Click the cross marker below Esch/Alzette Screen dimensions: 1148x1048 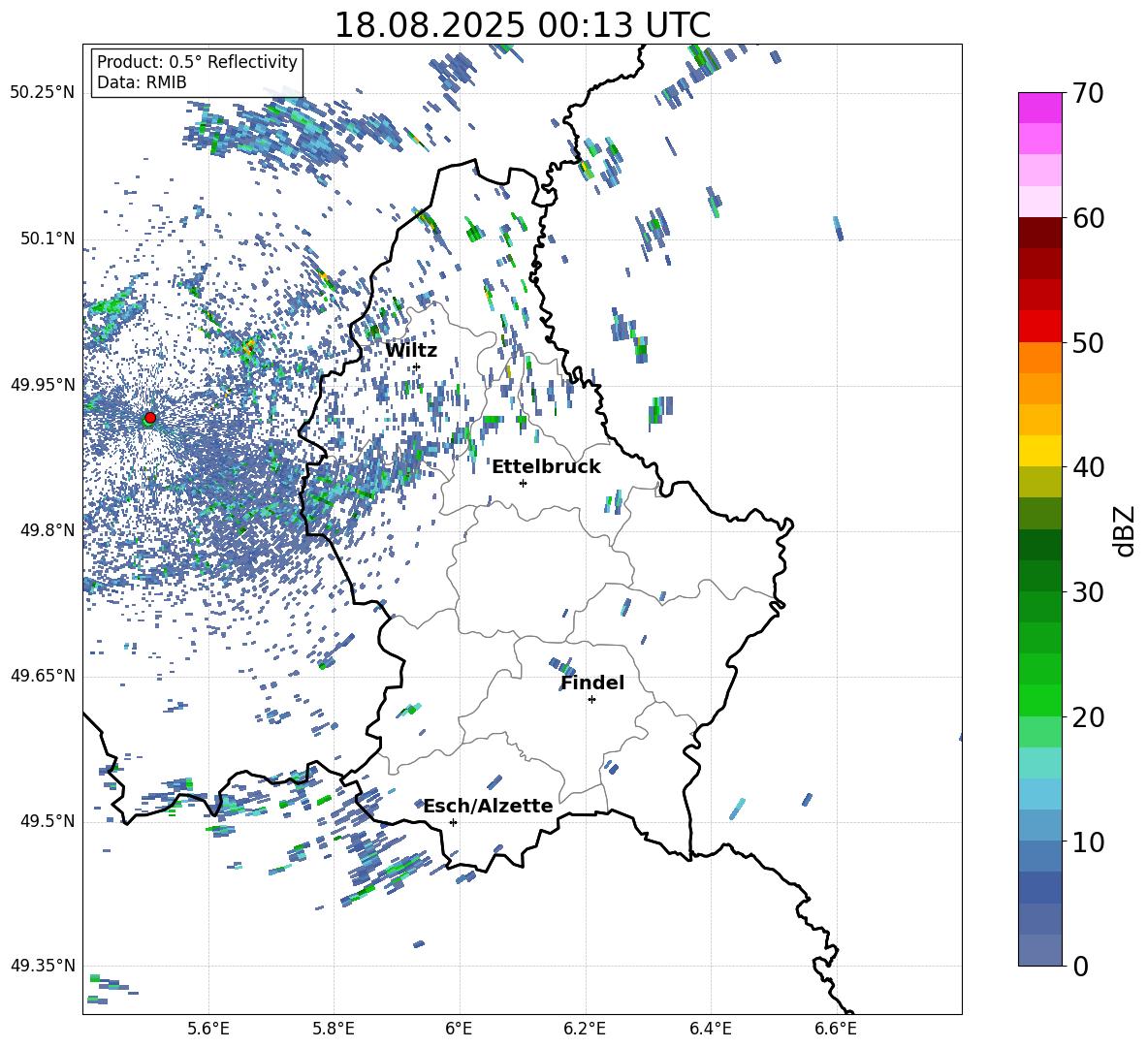point(453,822)
